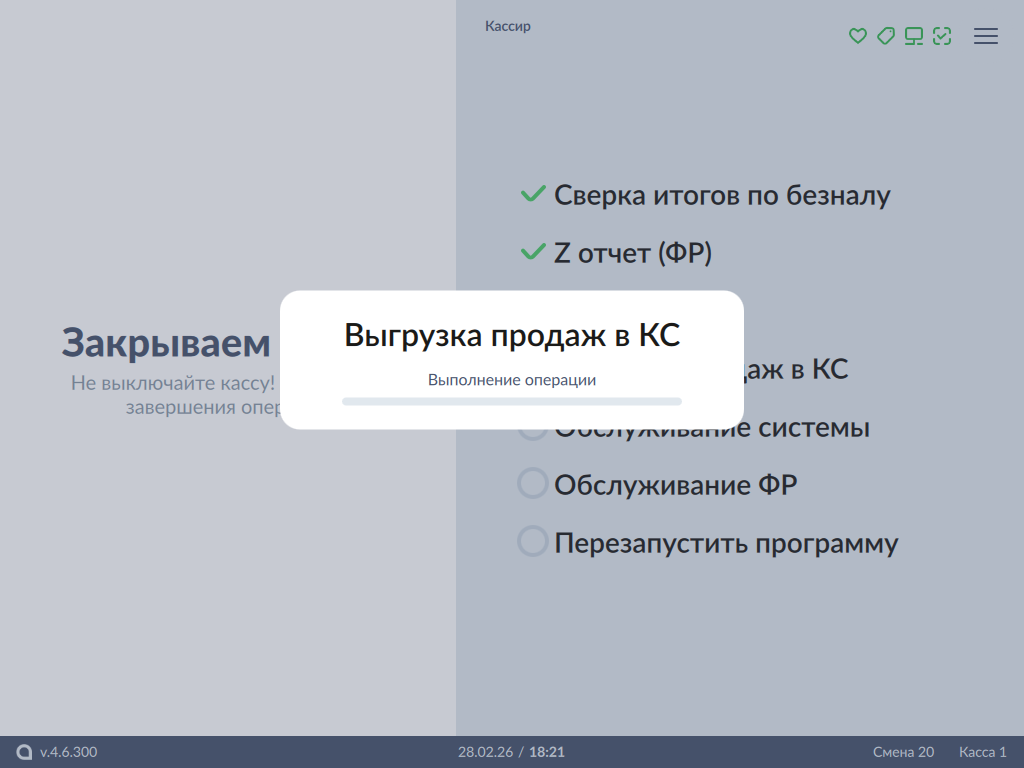Viewport: 1024px width, 768px height.
Task: Click the monitor network status icon
Action: (x=913, y=36)
